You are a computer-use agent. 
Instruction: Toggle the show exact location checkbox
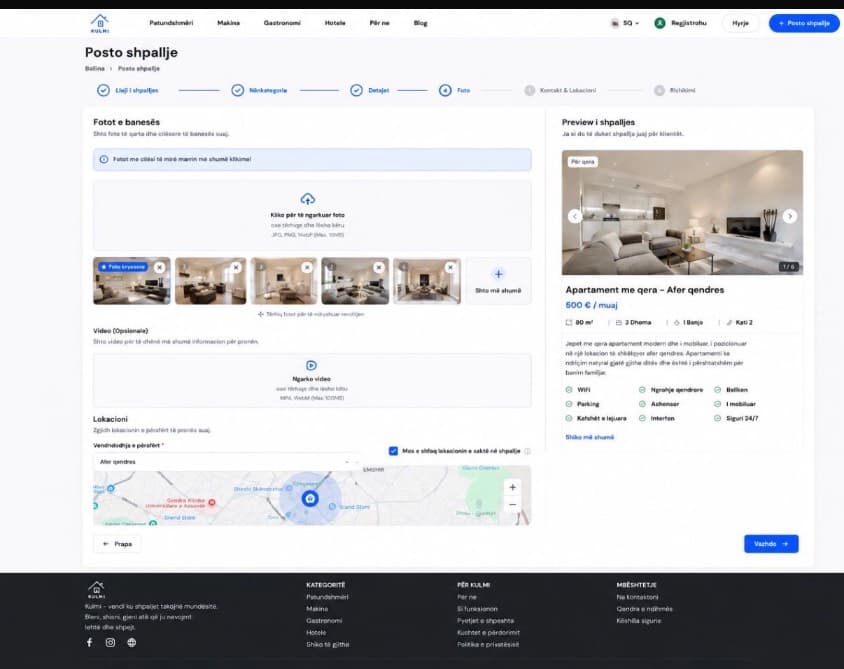tap(393, 451)
